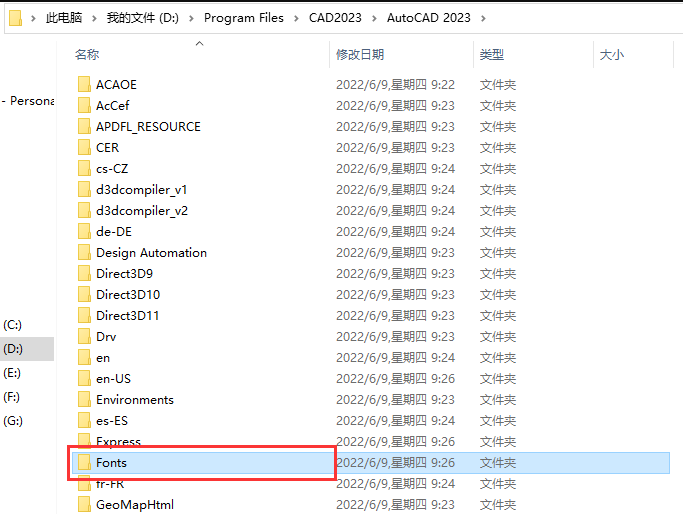This screenshot has height=514, width=683.
Task: Click the CER folder icon
Action: click(x=84, y=147)
